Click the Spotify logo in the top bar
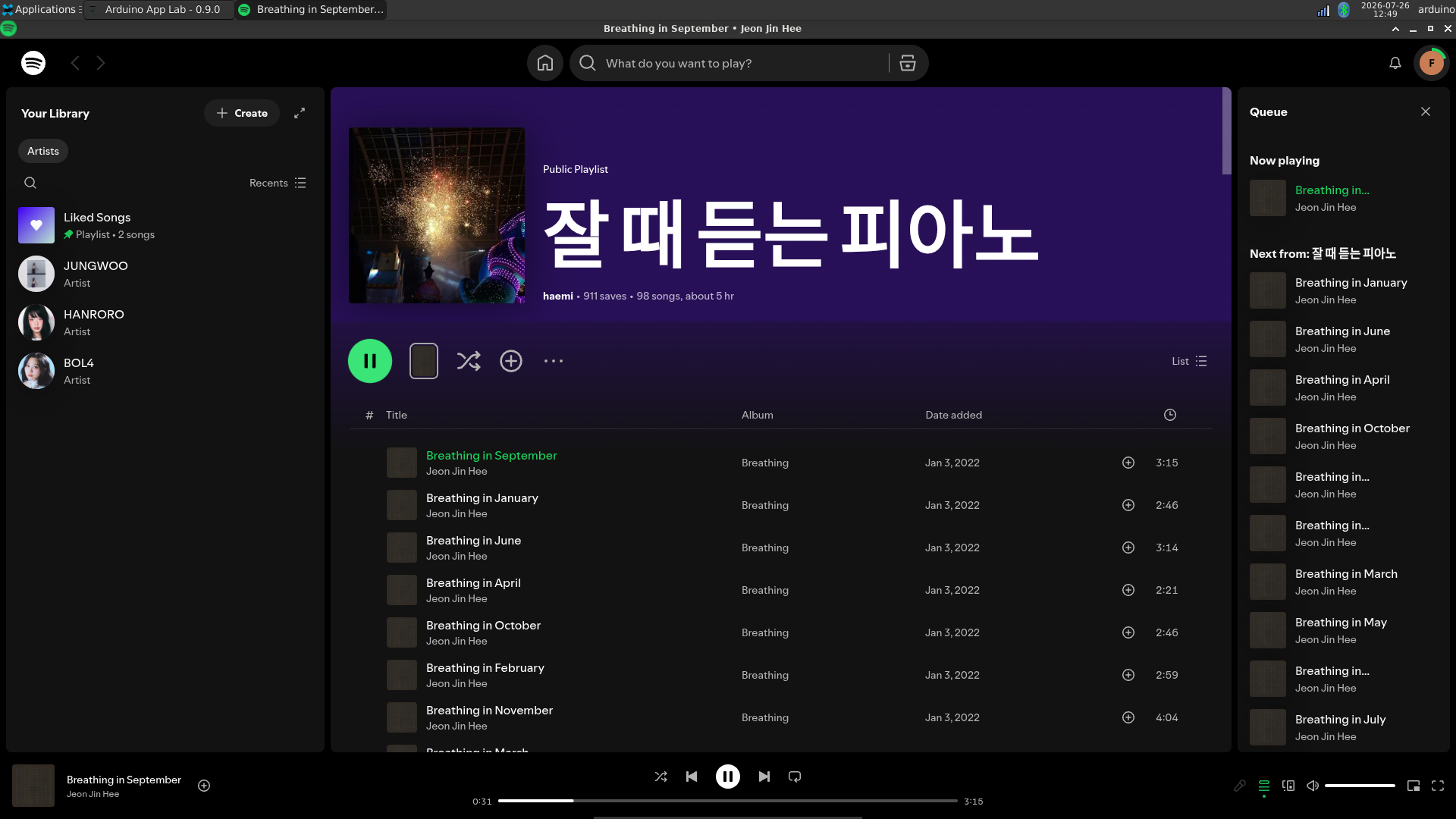The height and width of the screenshot is (819, 1456). click(33, 63)
